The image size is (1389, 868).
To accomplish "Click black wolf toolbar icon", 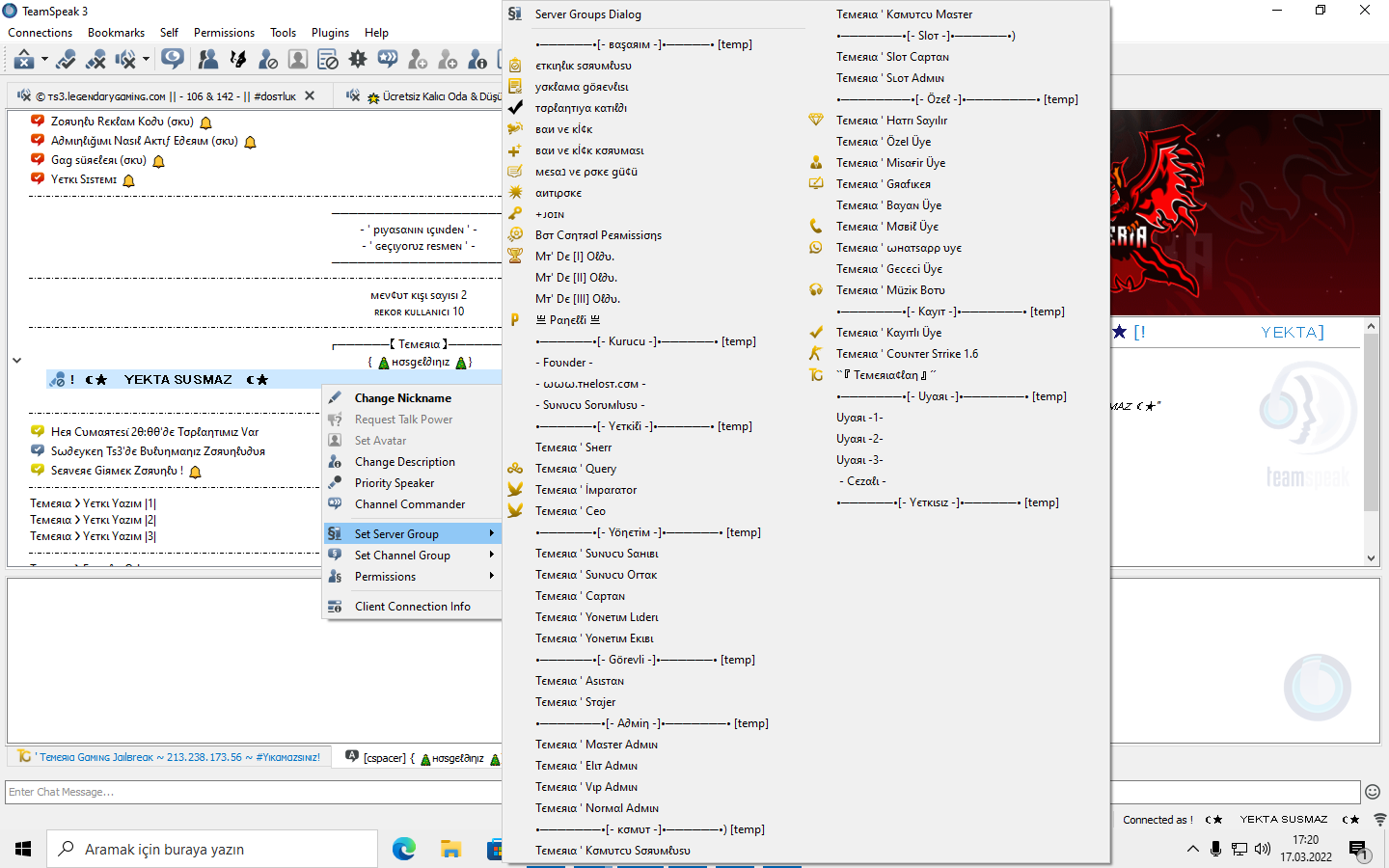I will click(238, 60).
